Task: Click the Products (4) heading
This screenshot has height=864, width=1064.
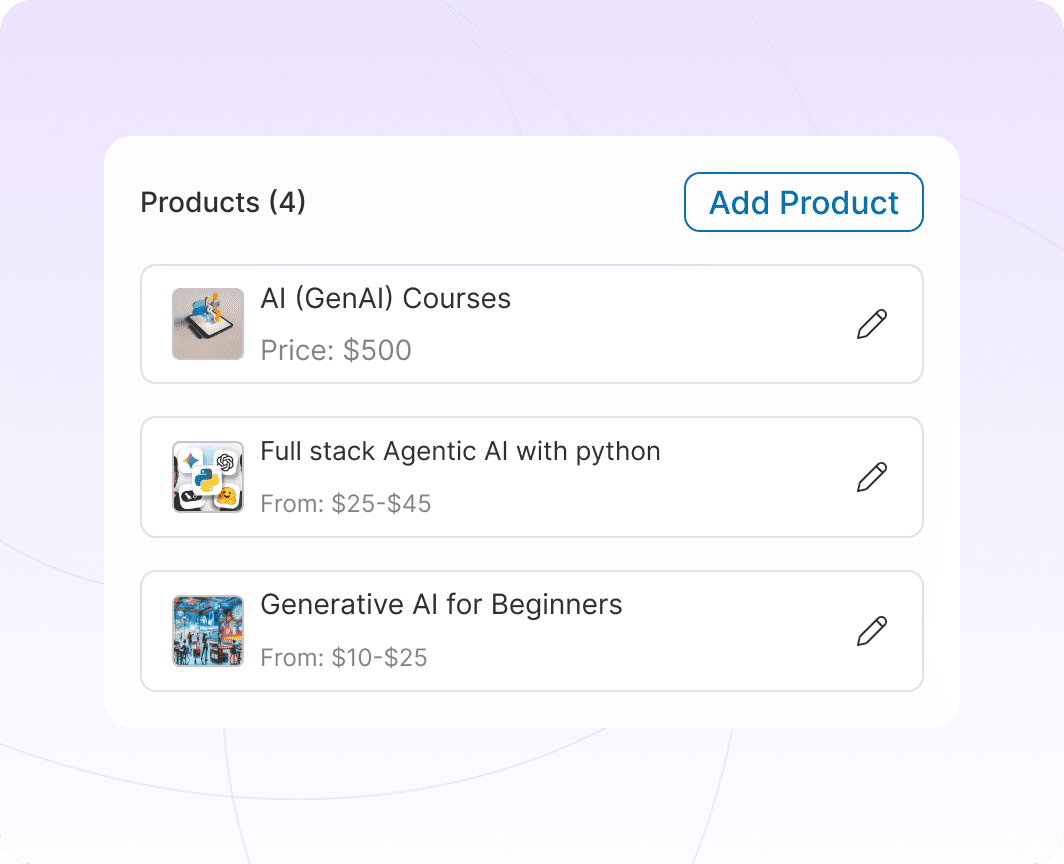Action: pyautogui.click(x=222, y=202)
